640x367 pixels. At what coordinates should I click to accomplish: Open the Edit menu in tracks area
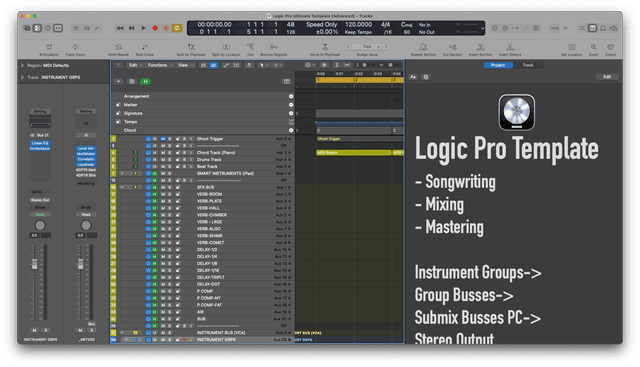[135, 65]
